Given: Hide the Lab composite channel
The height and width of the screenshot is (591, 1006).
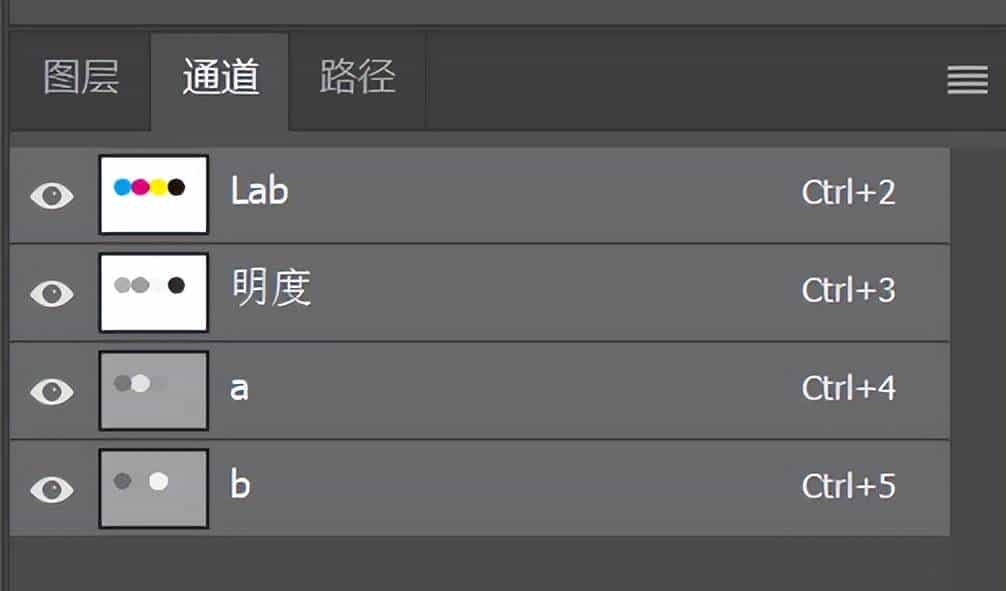Looking at the screenshot, I should 50,193.
